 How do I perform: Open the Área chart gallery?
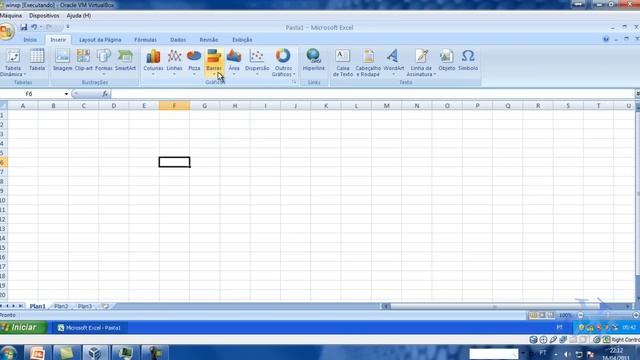tap(234, 62)
